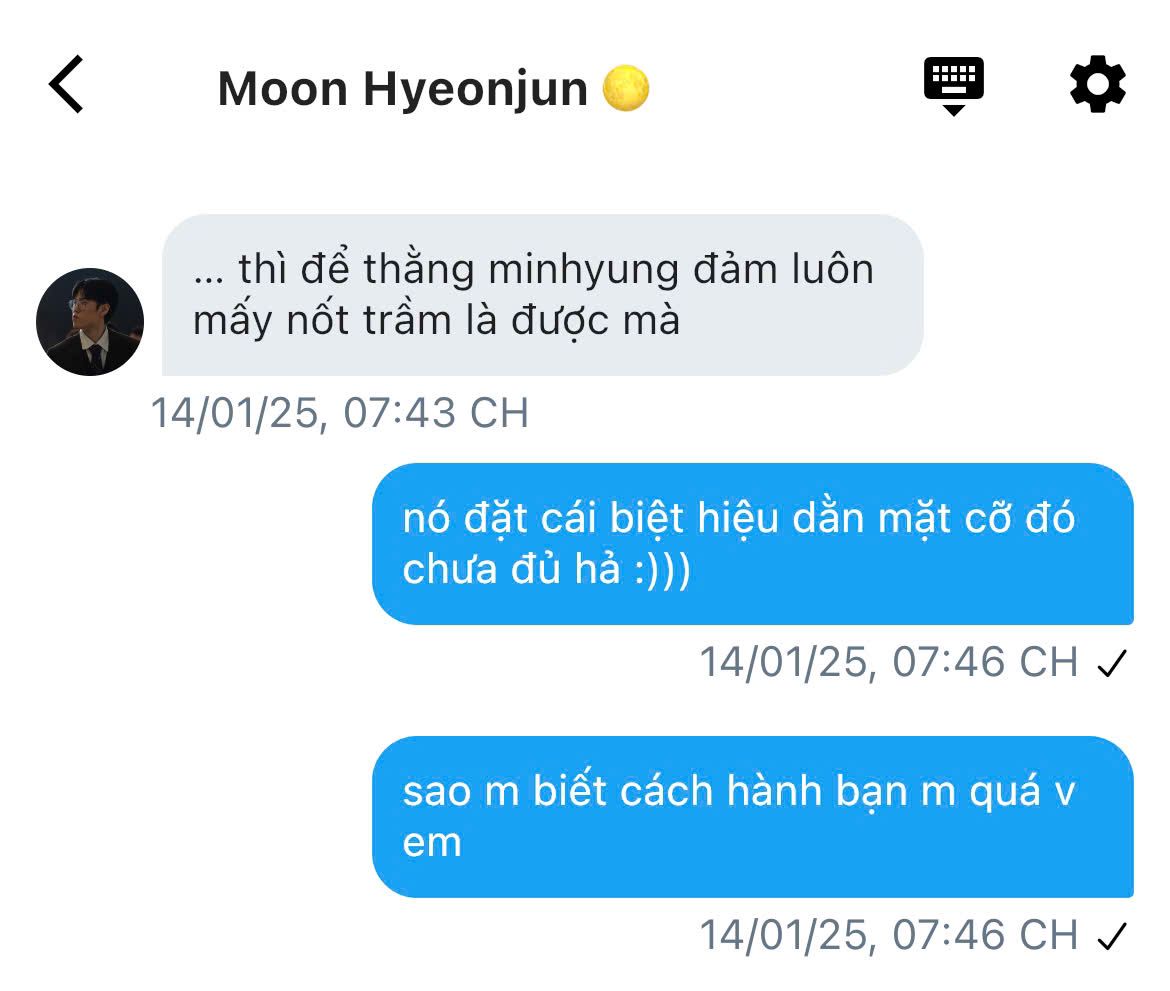Click 'được mà' in the gray bubble
The width and height of the screenshot is (1170, 991).
595,321
